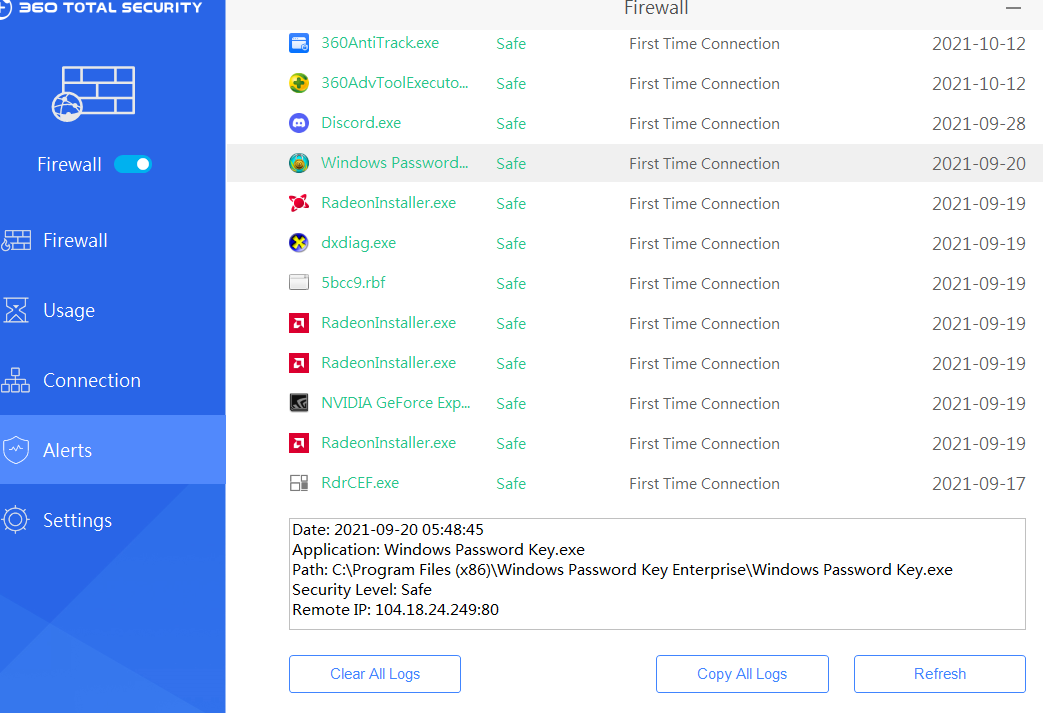The height and width of the screenshot is (713, 1043).
Task: Select the Windows Password... entry name
Action: [x=394, y=163]
